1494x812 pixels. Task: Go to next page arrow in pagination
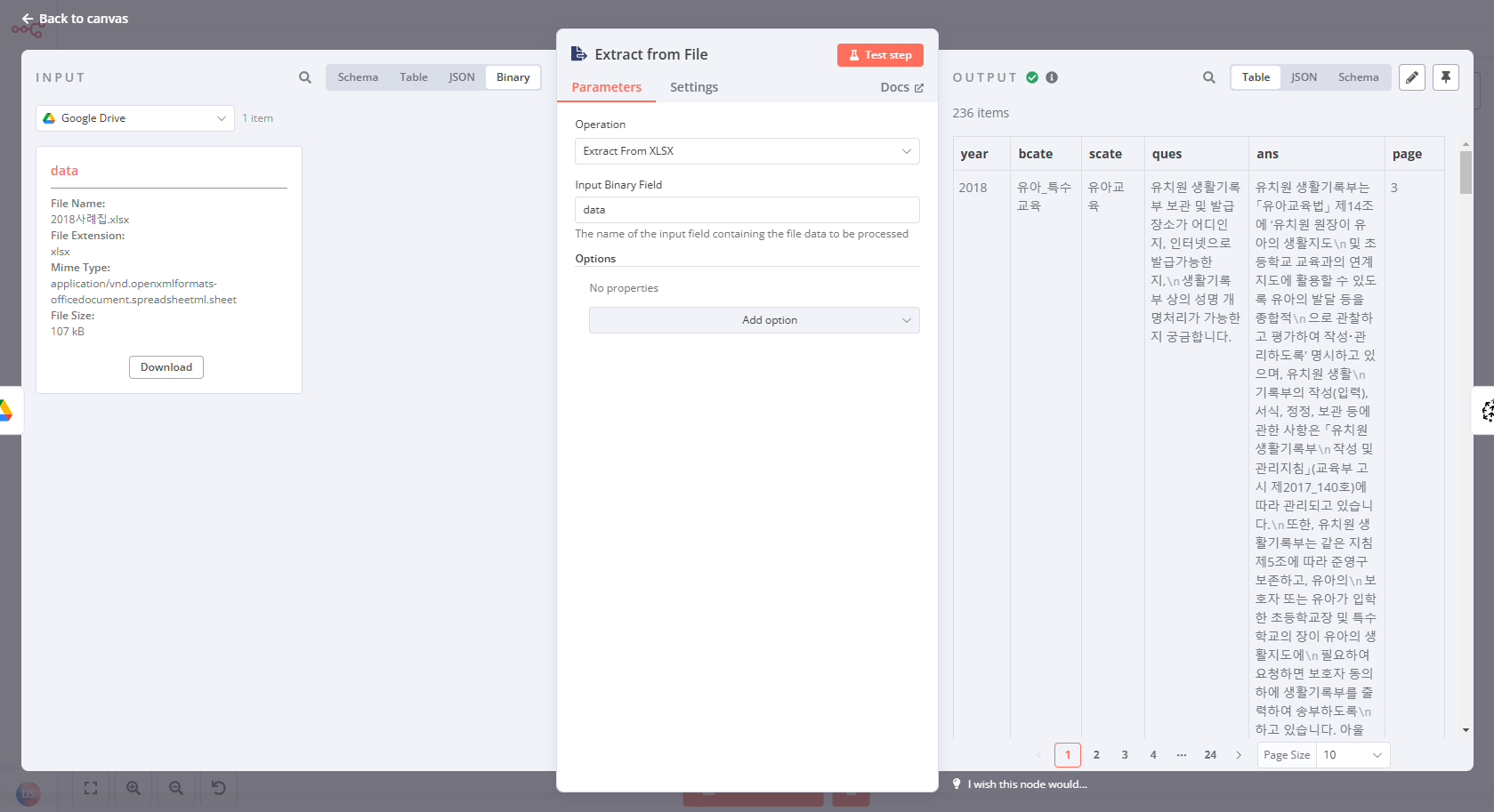click(x=1239, y=755)
